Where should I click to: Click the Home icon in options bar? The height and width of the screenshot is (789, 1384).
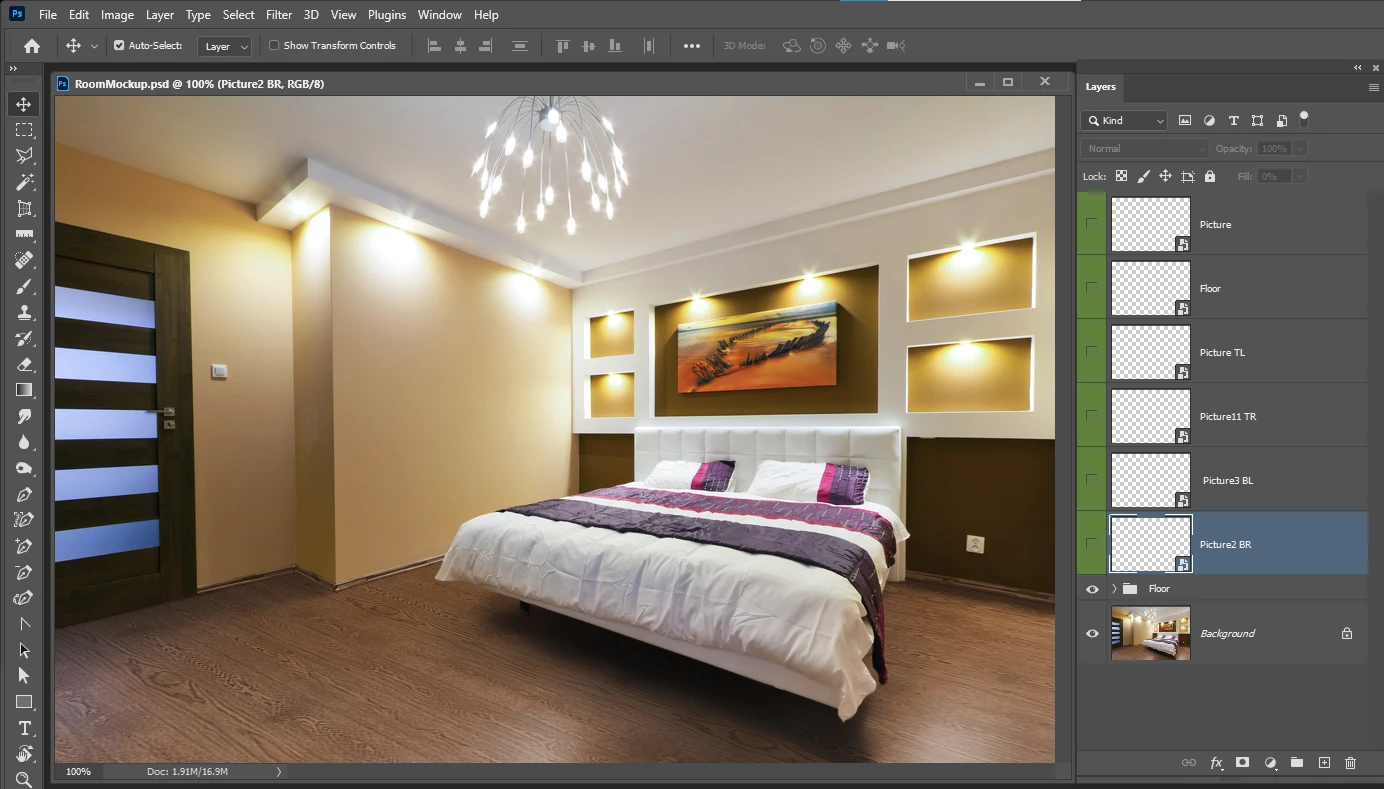click(32, 45)
